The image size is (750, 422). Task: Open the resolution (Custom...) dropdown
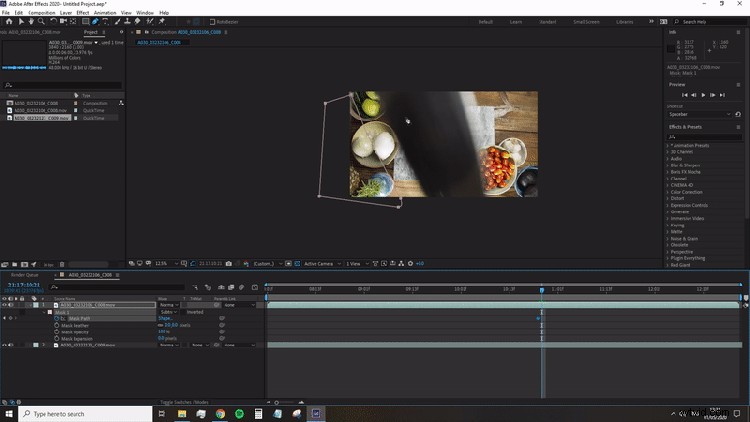267,264
